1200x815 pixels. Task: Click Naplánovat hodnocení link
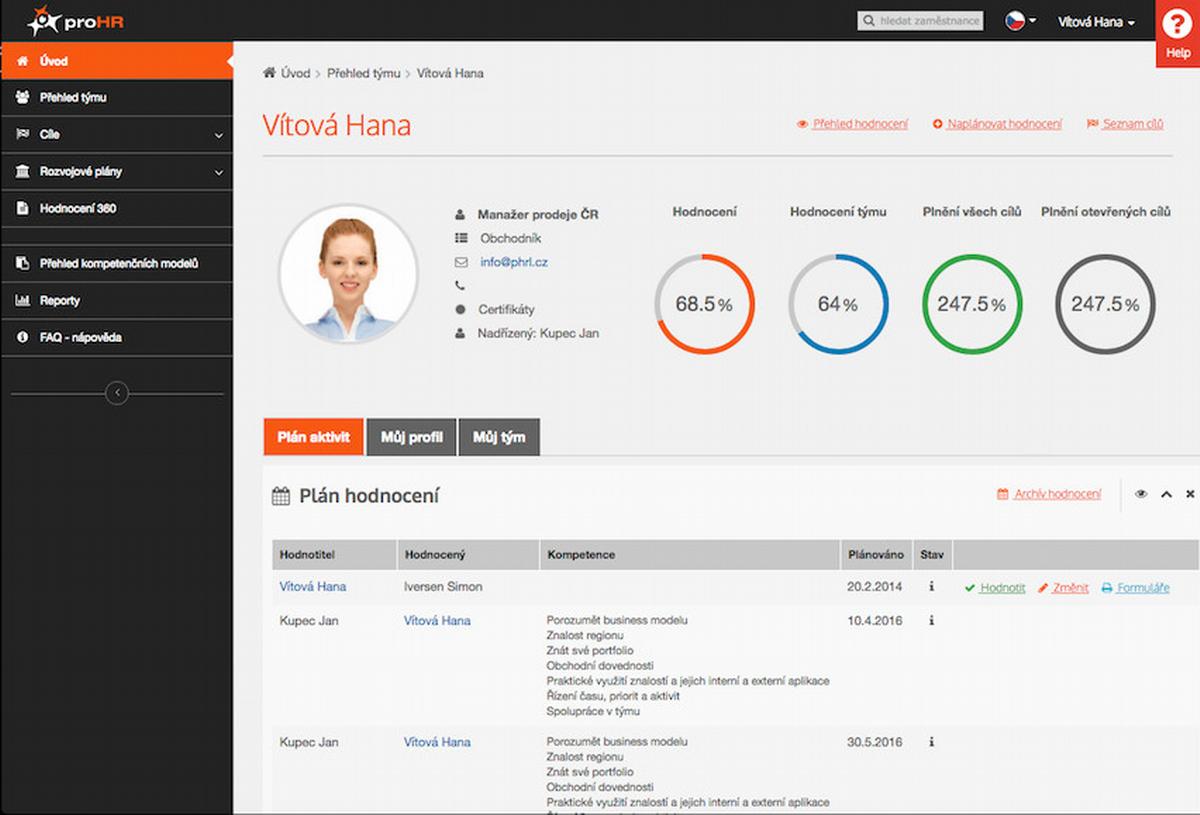pyautogui.click(x=997, y=124)
